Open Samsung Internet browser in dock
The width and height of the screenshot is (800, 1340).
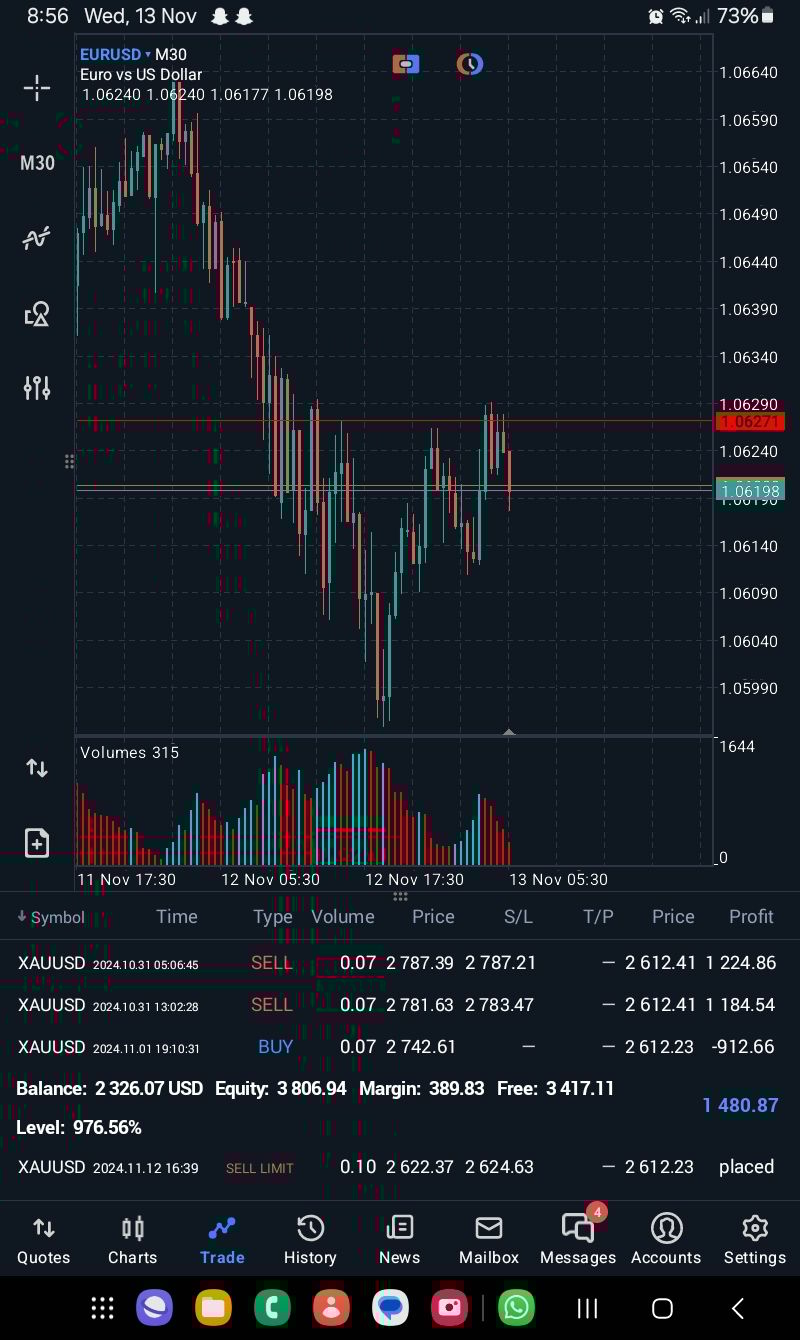point(155,1307)
